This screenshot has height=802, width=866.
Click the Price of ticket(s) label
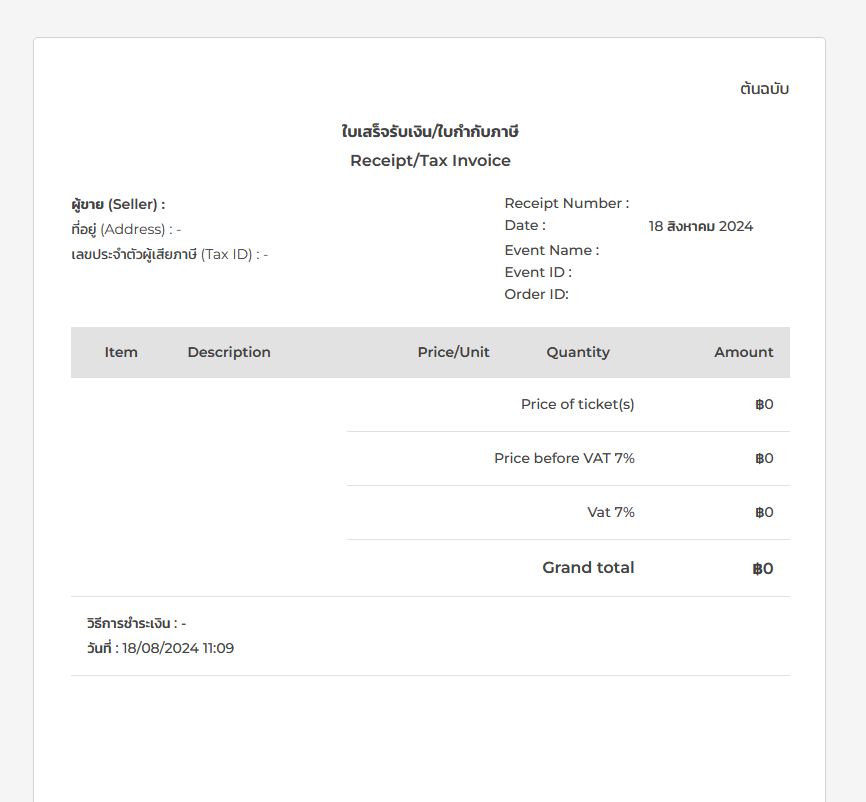tap(578, 404)
